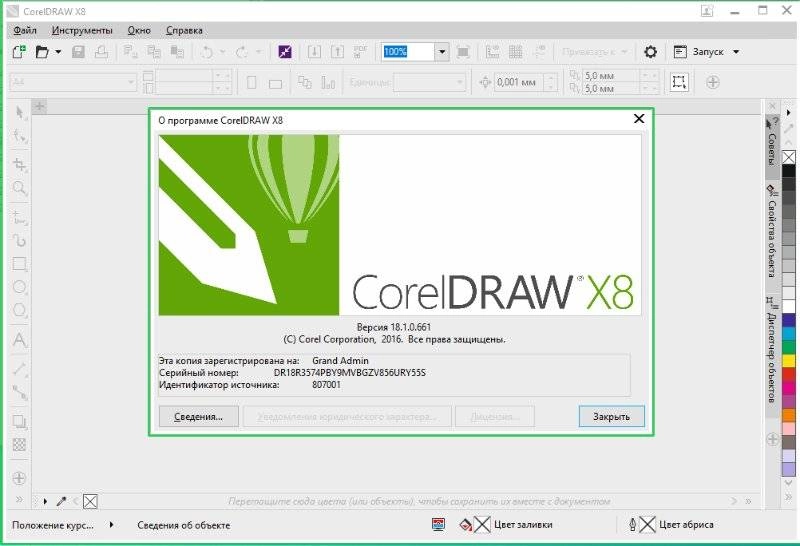Screen dimensions: 800x546
Task: Select the Text tool
Action: 19,340
